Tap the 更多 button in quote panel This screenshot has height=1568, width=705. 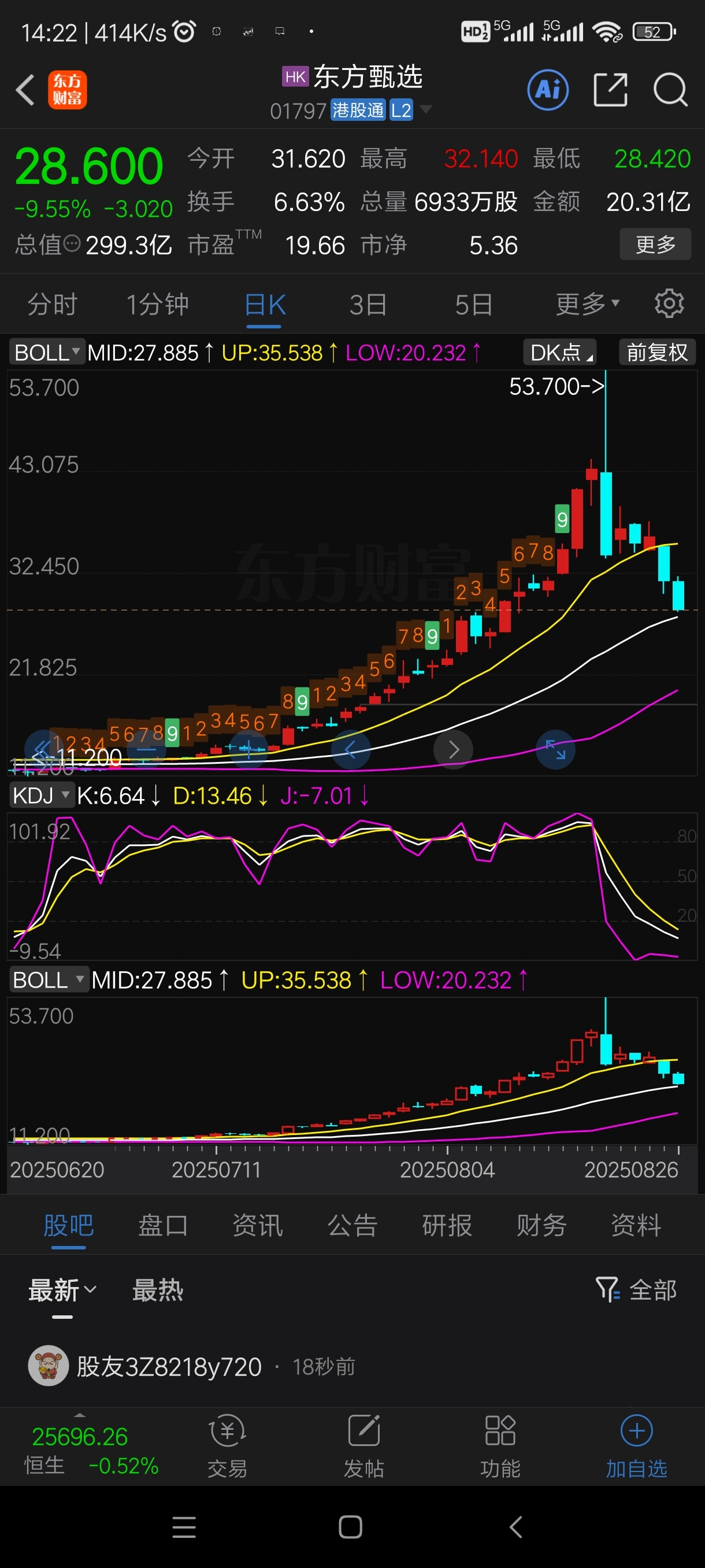(x=655, y=244)
